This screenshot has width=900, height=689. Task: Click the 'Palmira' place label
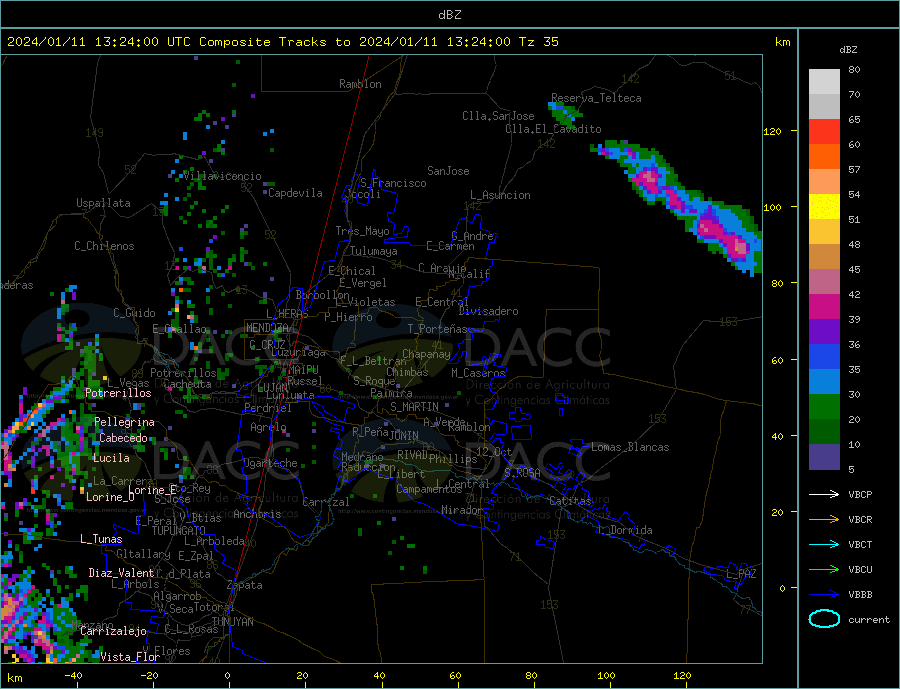pos(391,393)
